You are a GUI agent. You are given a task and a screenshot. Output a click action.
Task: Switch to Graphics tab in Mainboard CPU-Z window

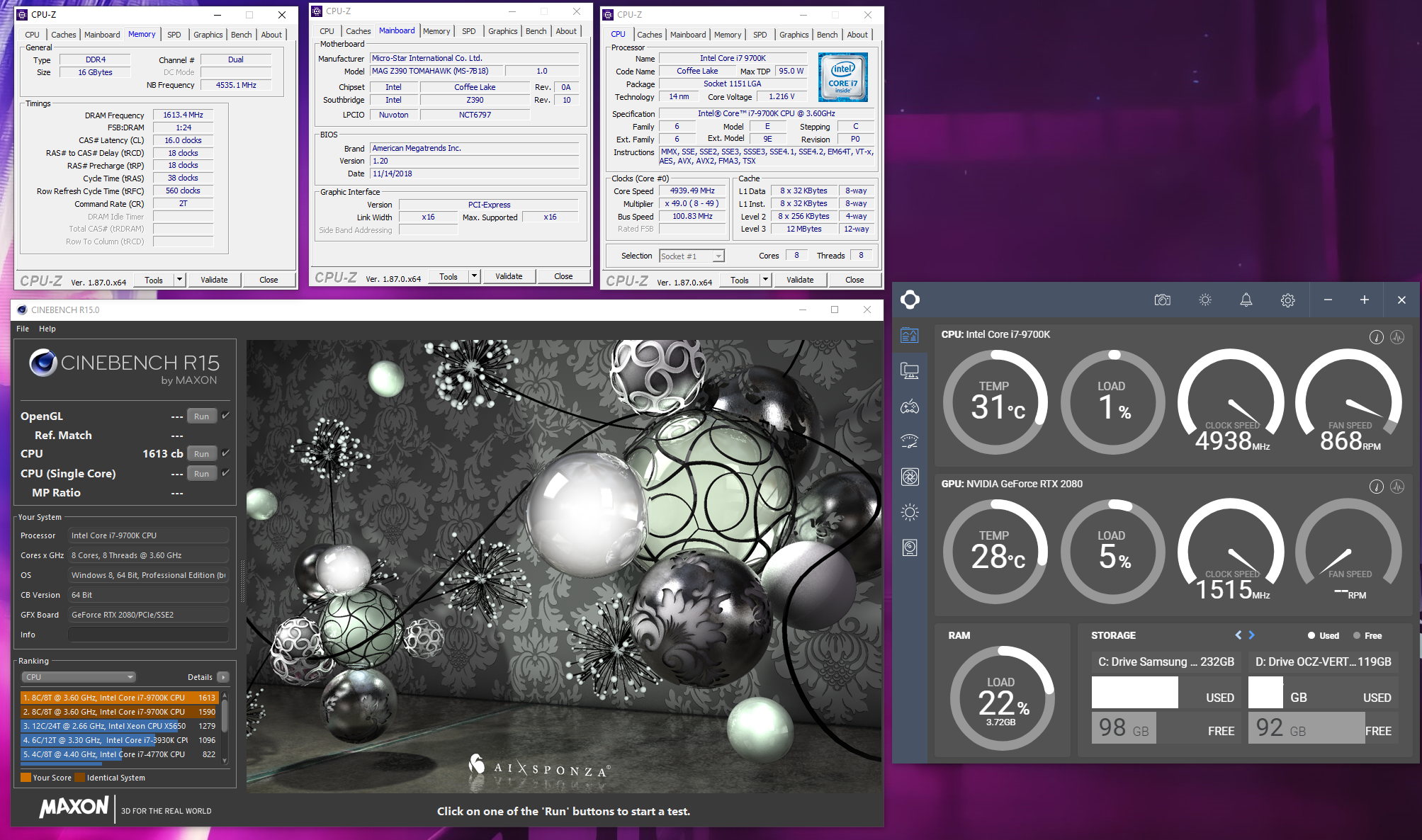click(x=503, y=31)
